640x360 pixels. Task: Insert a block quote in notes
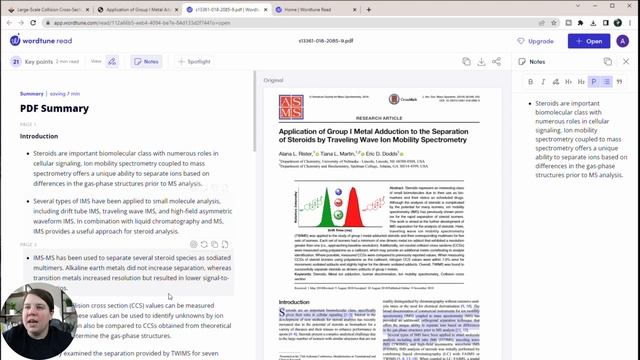pos(619,82)
